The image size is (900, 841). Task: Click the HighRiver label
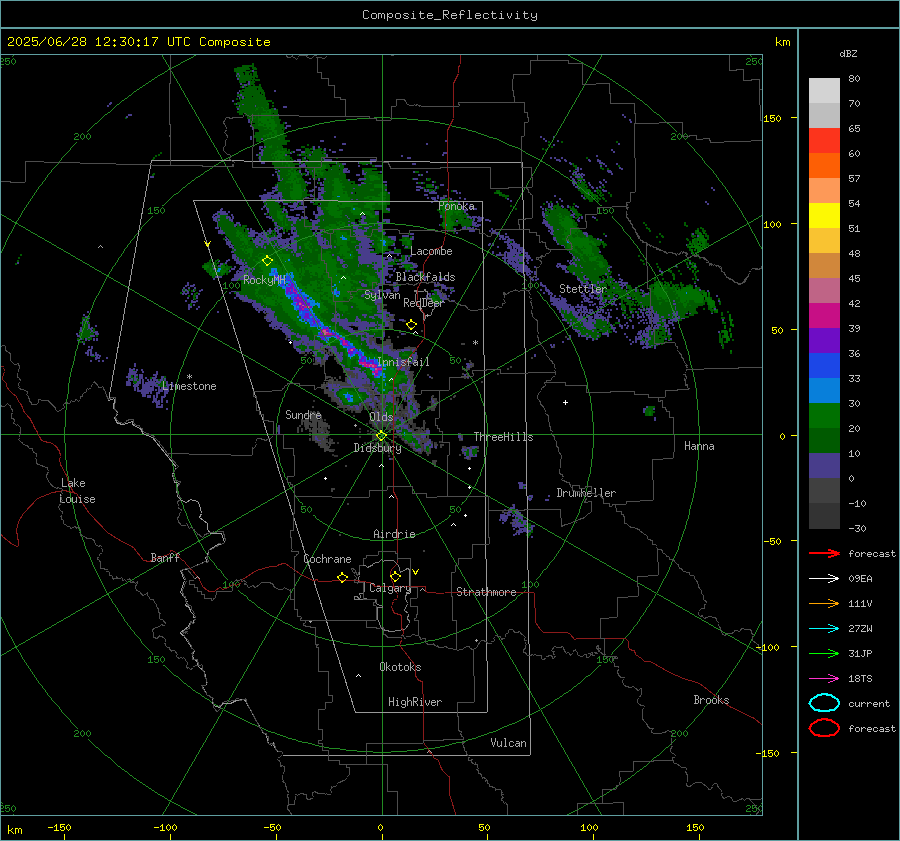tap(415, 702)
